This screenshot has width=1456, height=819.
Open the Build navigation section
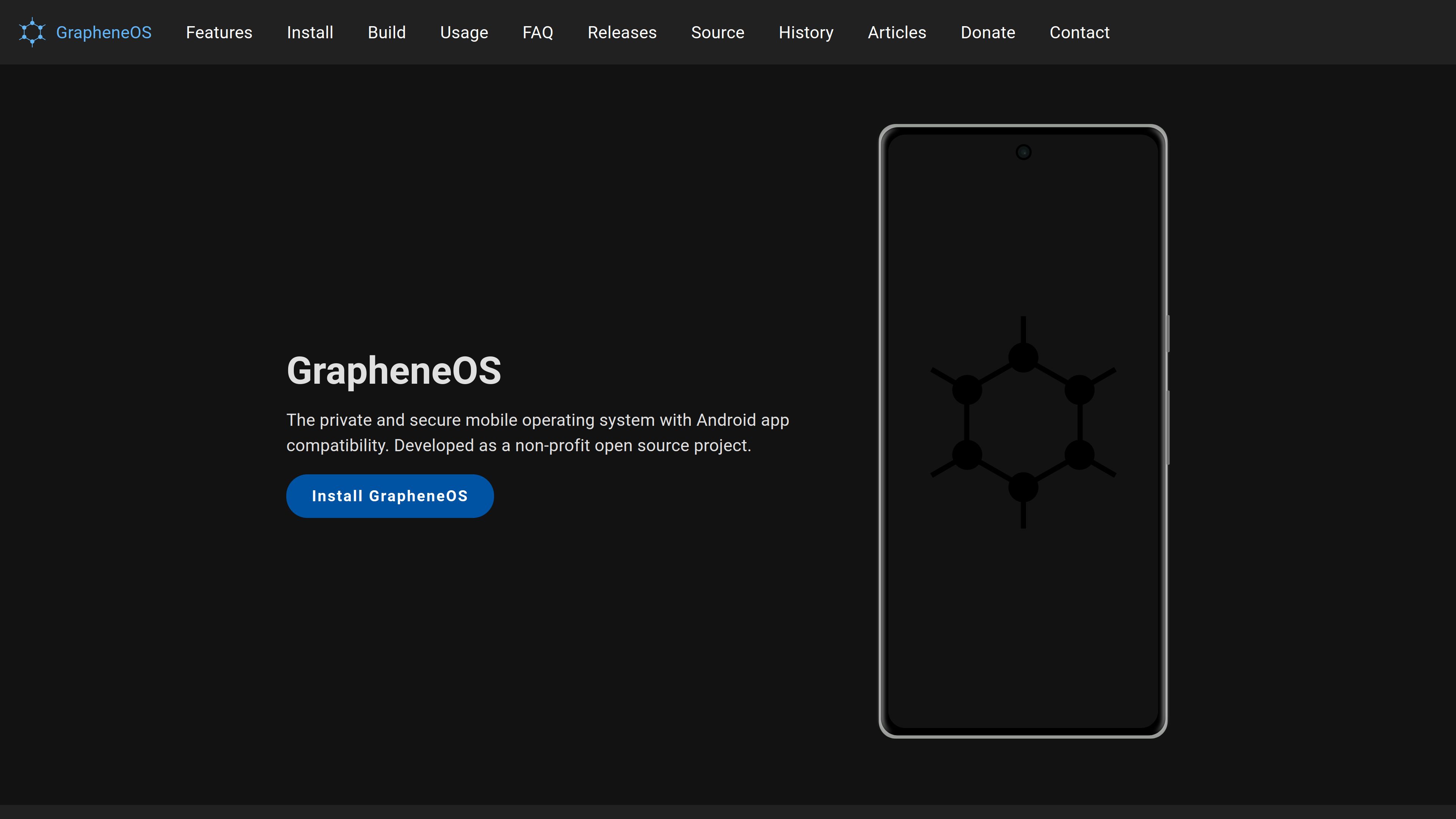tap(387, 32)
